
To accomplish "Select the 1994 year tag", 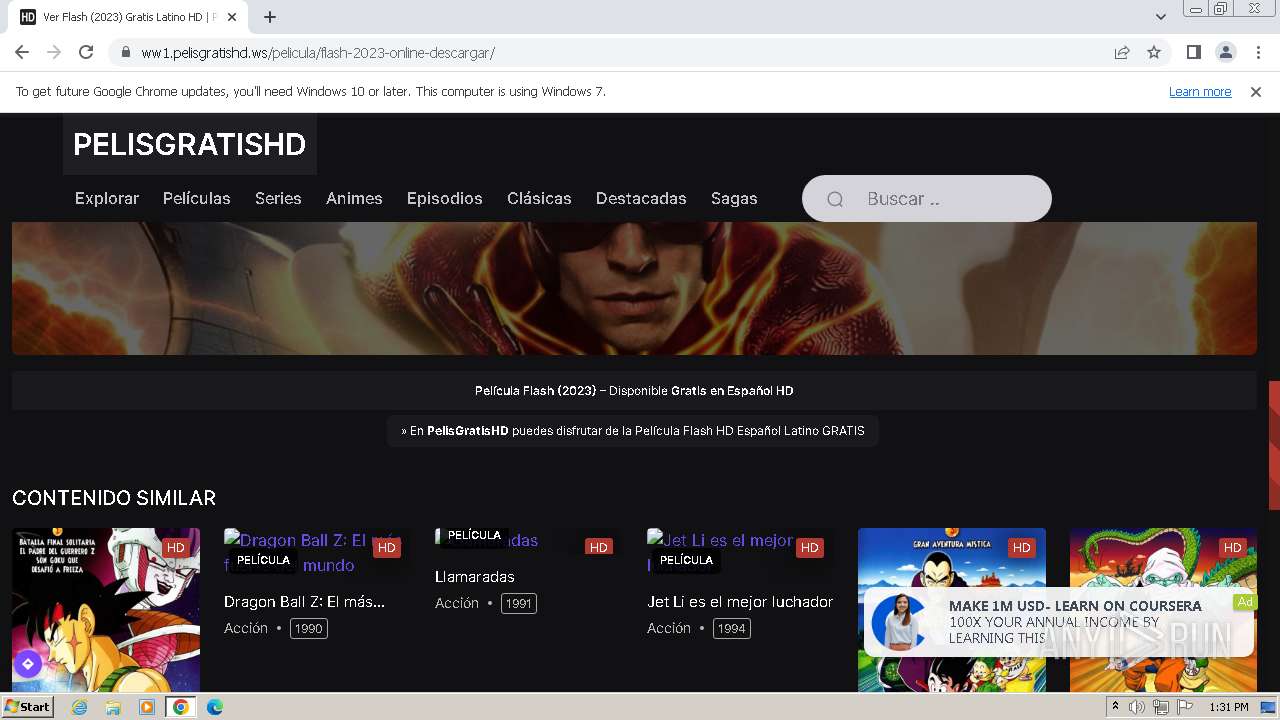I will click(x=731, y=628).
